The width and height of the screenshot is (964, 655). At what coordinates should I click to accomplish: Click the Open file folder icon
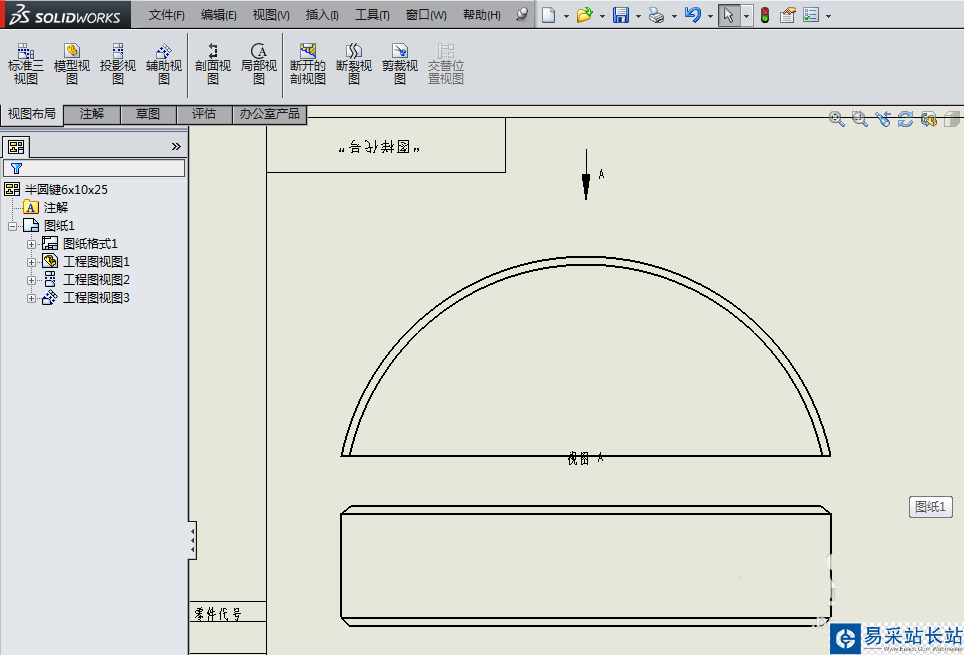click(x=584, y=15)
